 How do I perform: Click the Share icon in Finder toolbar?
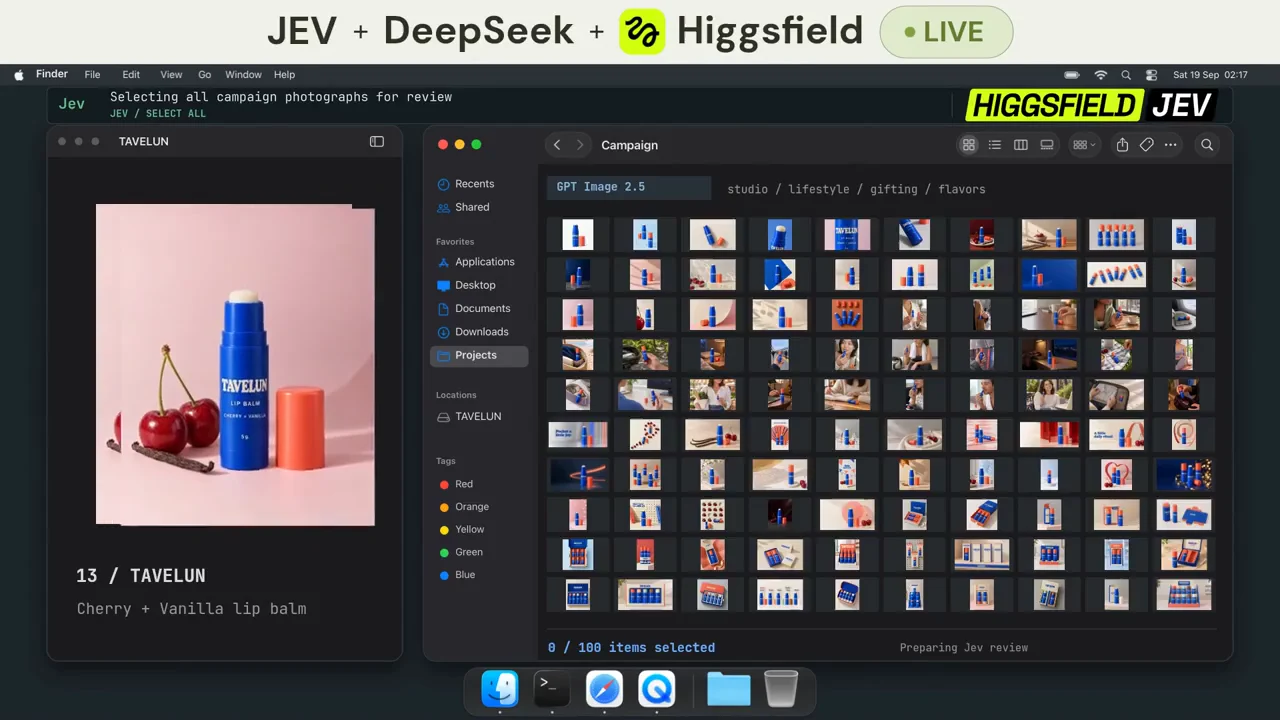point(1122,145)
